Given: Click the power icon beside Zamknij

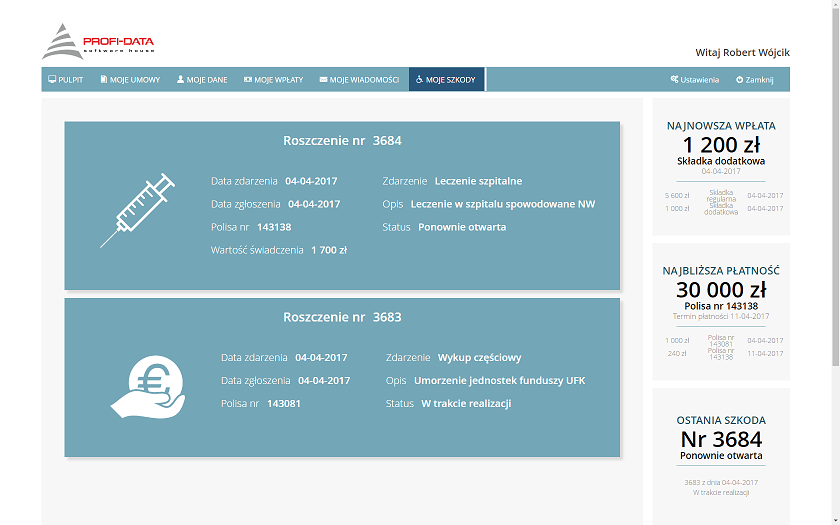Looking at the screenshot, I should (x=740, y=79).
